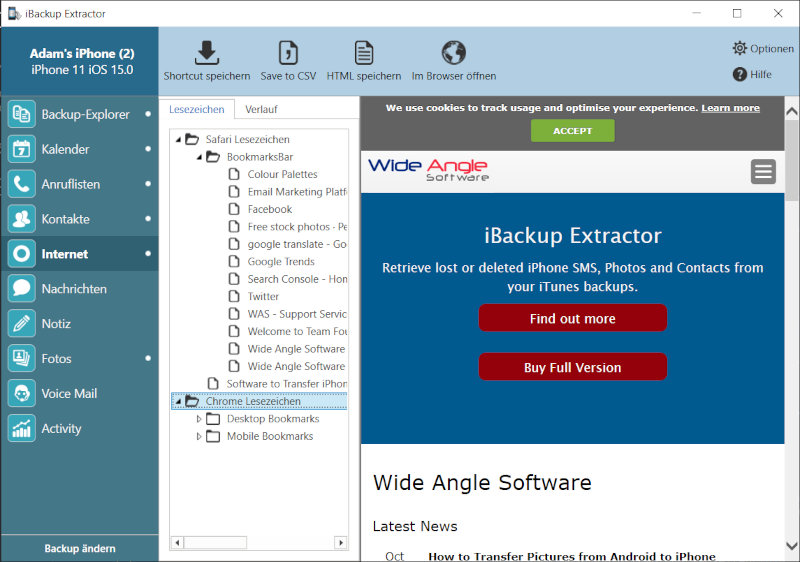
Task: Open Optionen gear icon
Action: click(x=739, y=48)
